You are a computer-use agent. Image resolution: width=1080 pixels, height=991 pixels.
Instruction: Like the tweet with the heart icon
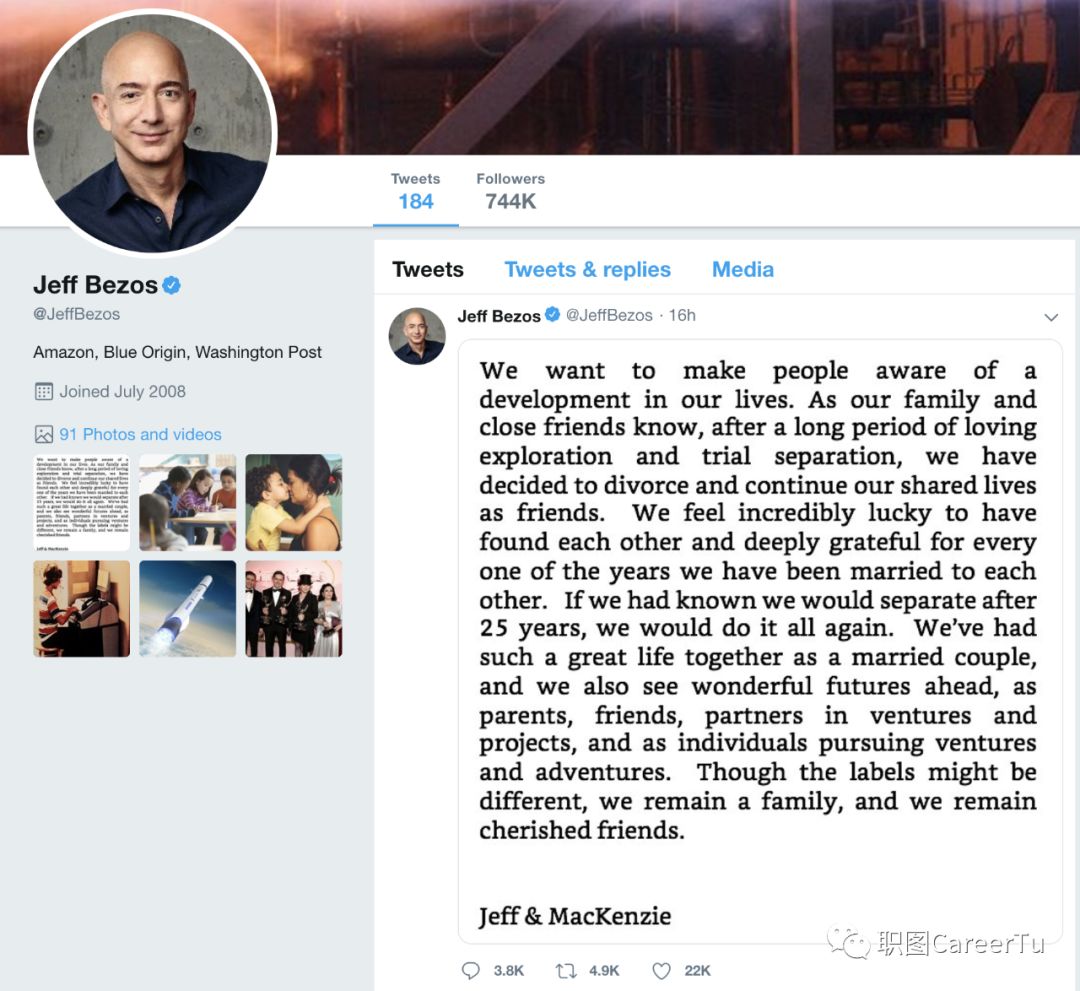[661, 970]
